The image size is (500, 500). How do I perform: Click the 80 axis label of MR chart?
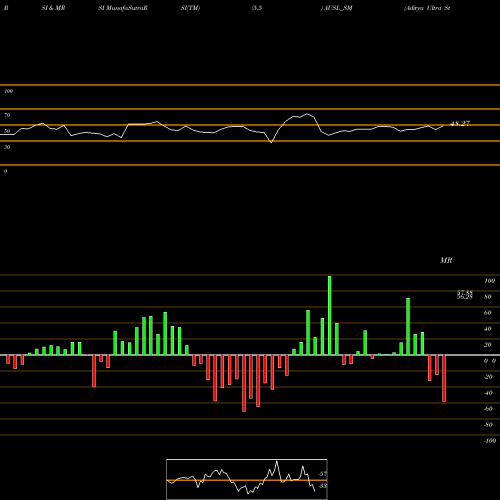488,297
